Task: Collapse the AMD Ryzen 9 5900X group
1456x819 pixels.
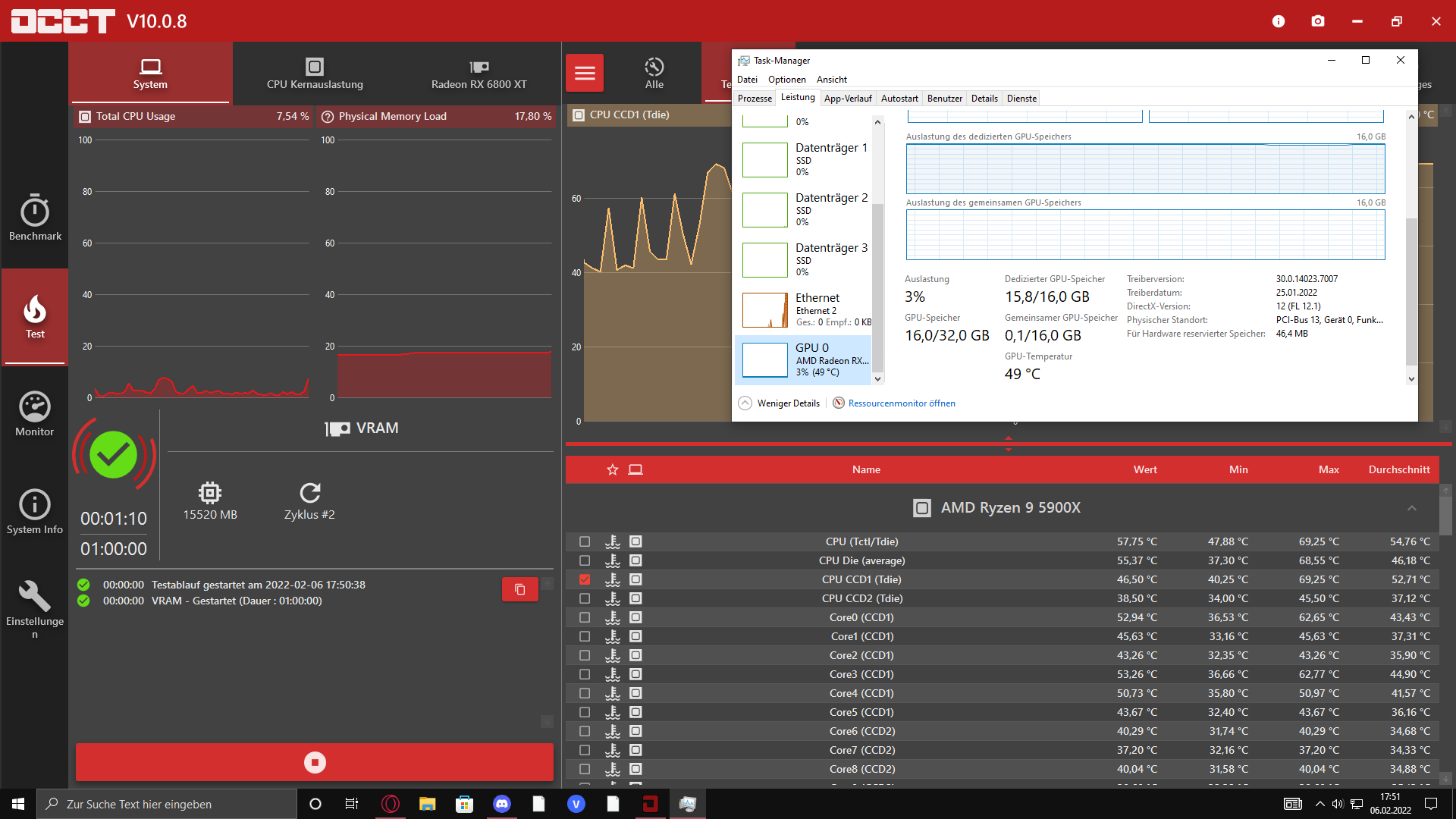Action: click(1411, 508)
